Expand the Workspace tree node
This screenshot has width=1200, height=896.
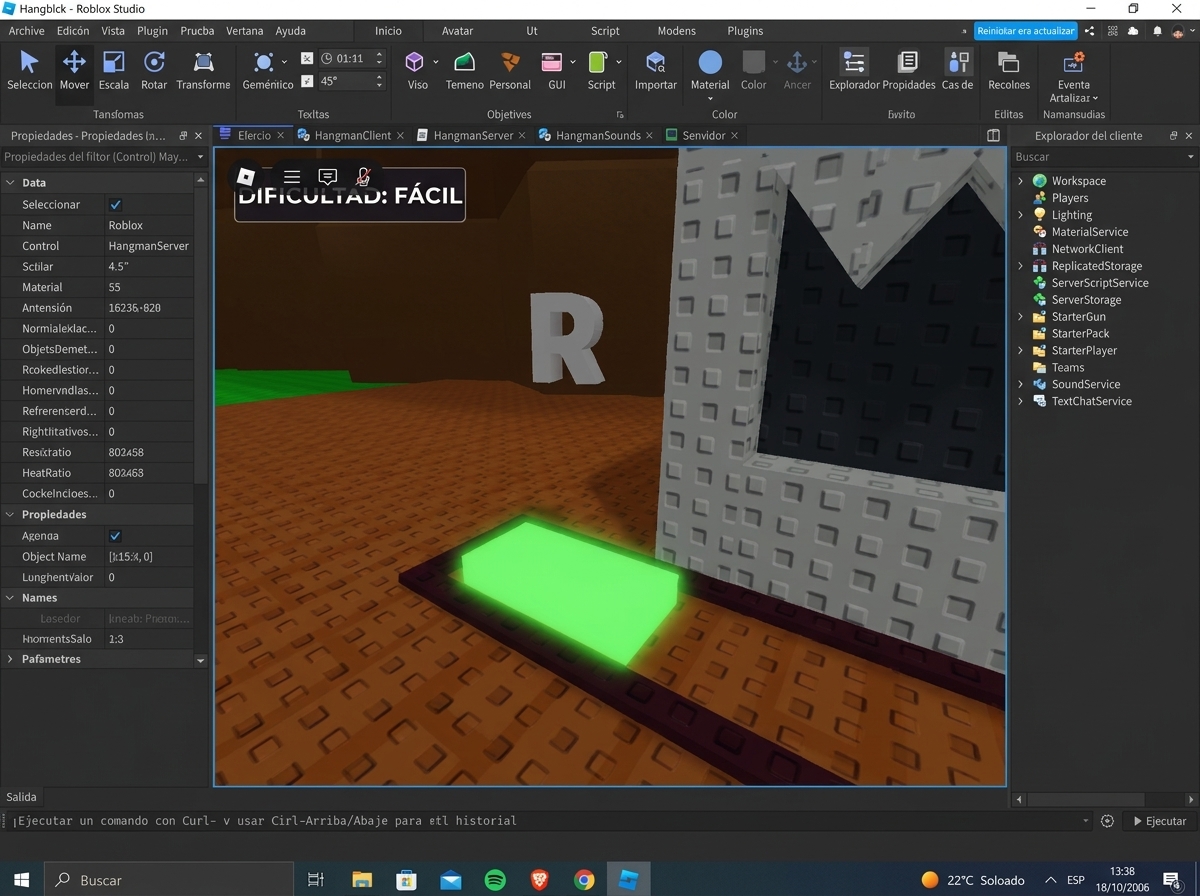click(1021, 181)
